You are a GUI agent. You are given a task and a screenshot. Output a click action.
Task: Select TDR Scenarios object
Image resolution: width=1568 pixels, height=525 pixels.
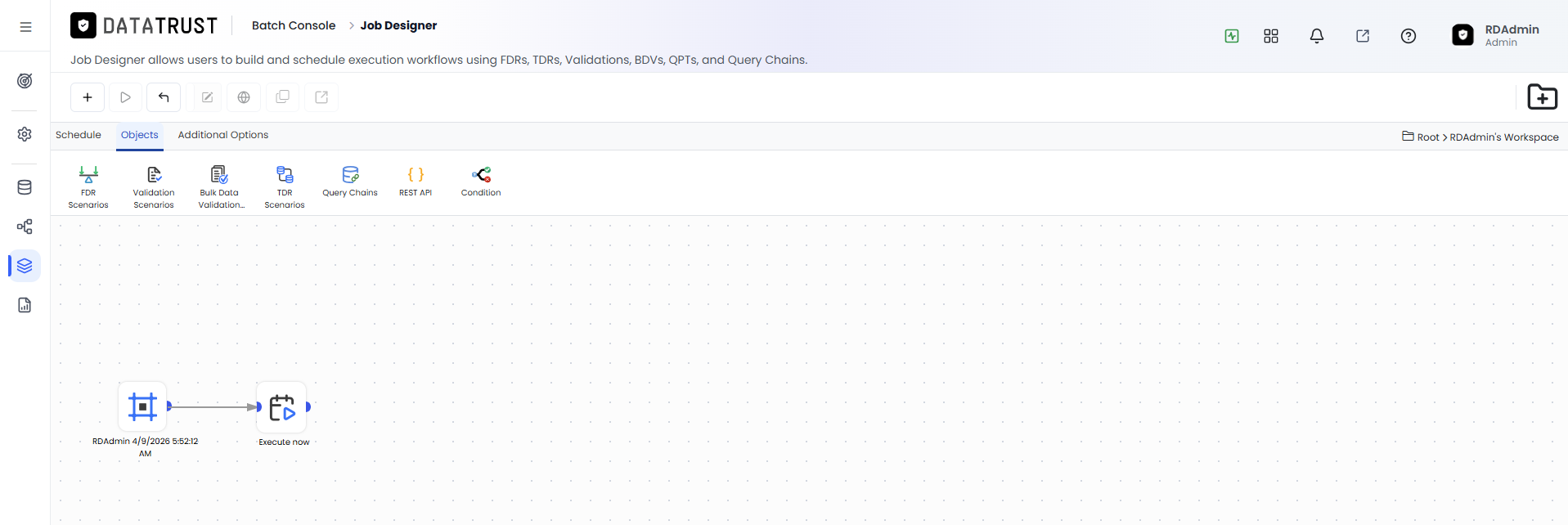285,187
